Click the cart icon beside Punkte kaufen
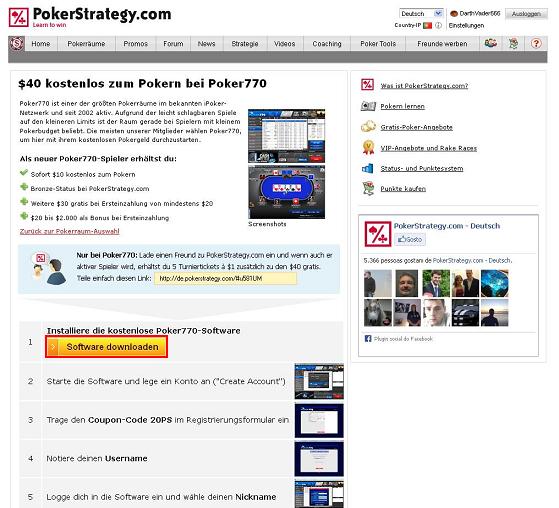This screenshot has height=508, width=559. point(368,188)
